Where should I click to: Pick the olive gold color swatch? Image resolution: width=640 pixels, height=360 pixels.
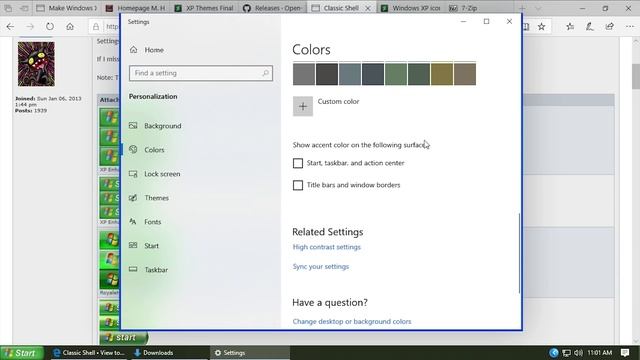click(442, 74)
